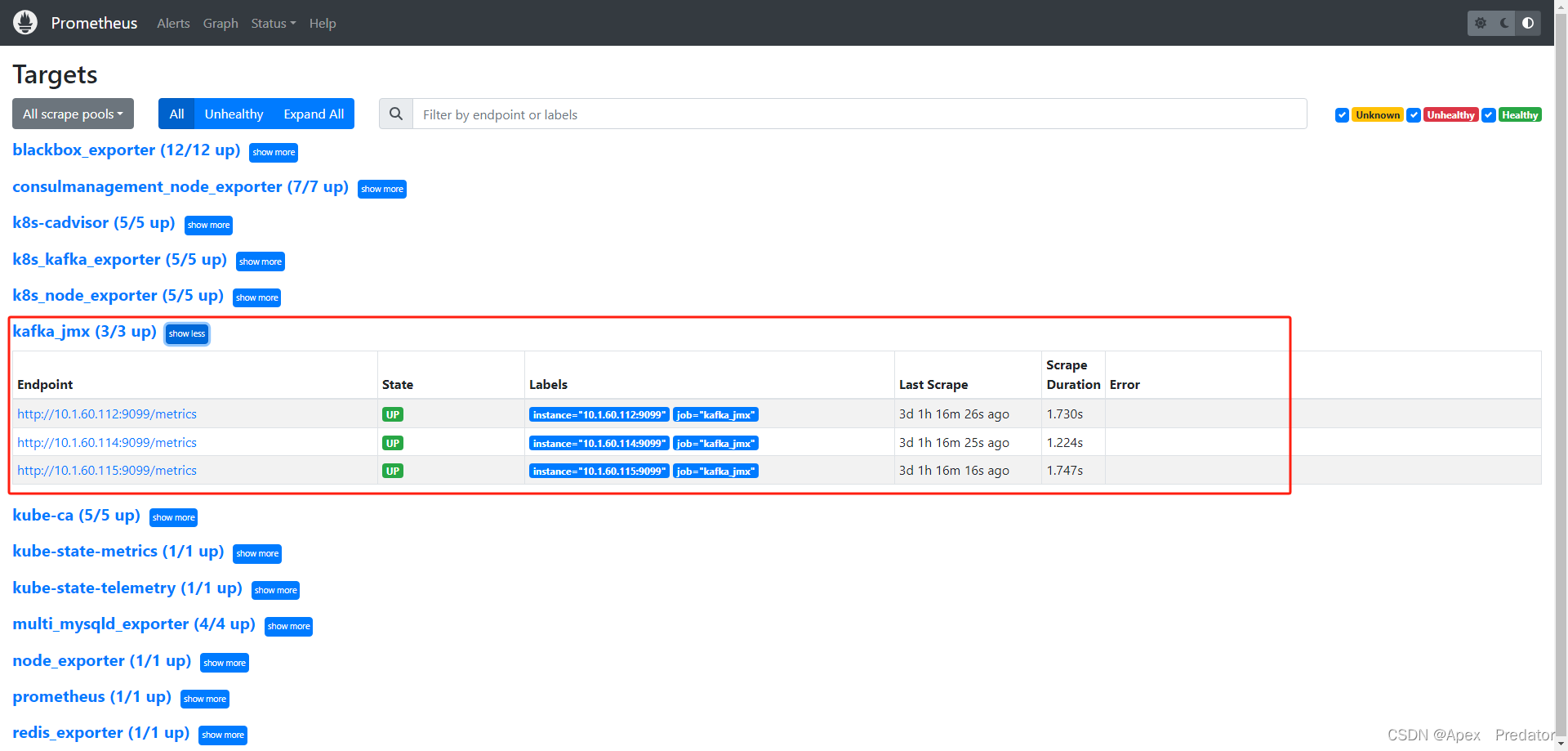
Task: Show only Unhealthy targets
Action: pos(234,114)
